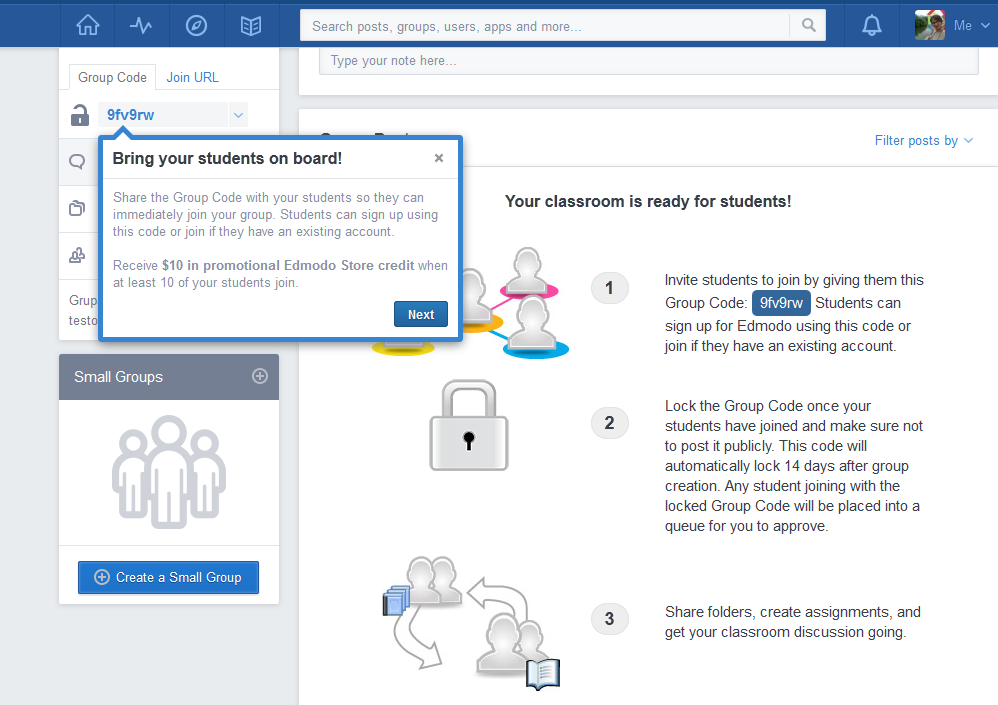Switch to the Group Code tab

click(x=112, y=77)
